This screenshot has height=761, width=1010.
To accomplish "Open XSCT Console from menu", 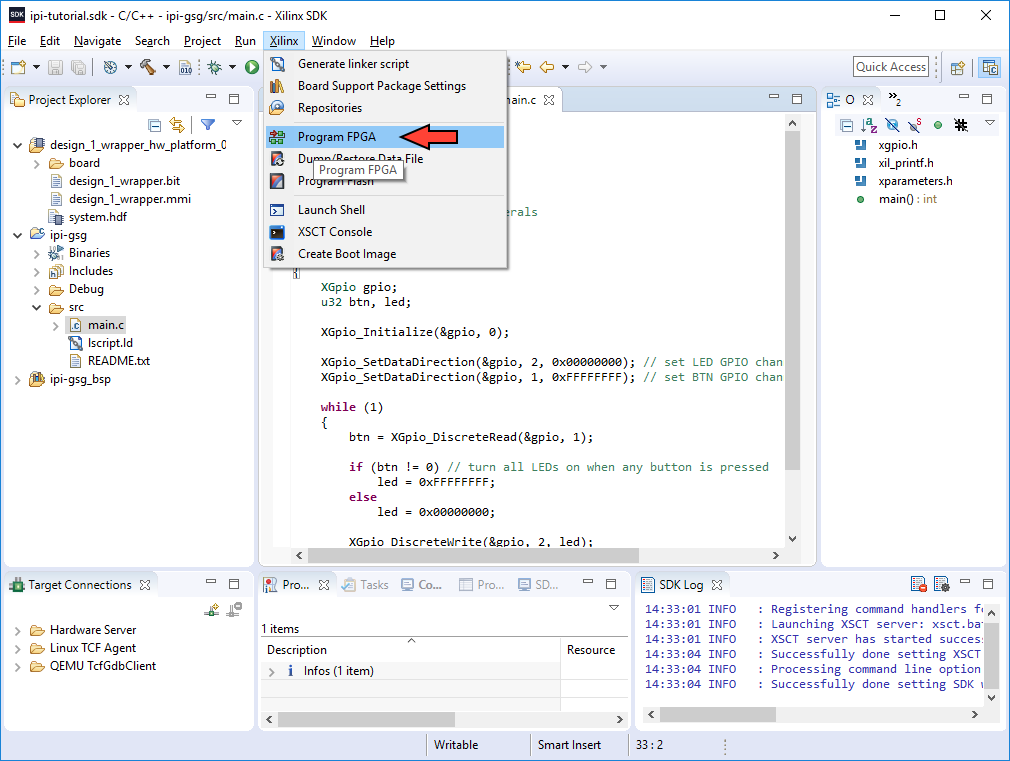I will click(x=385, y=232).
